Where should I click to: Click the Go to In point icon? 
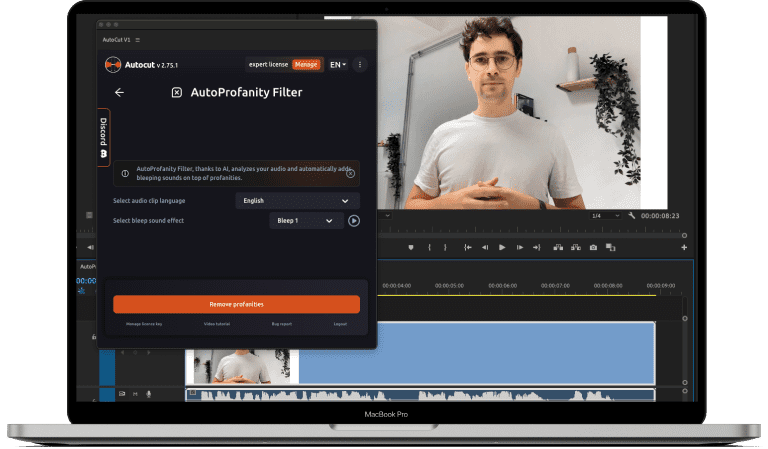[x=467, y=248]
